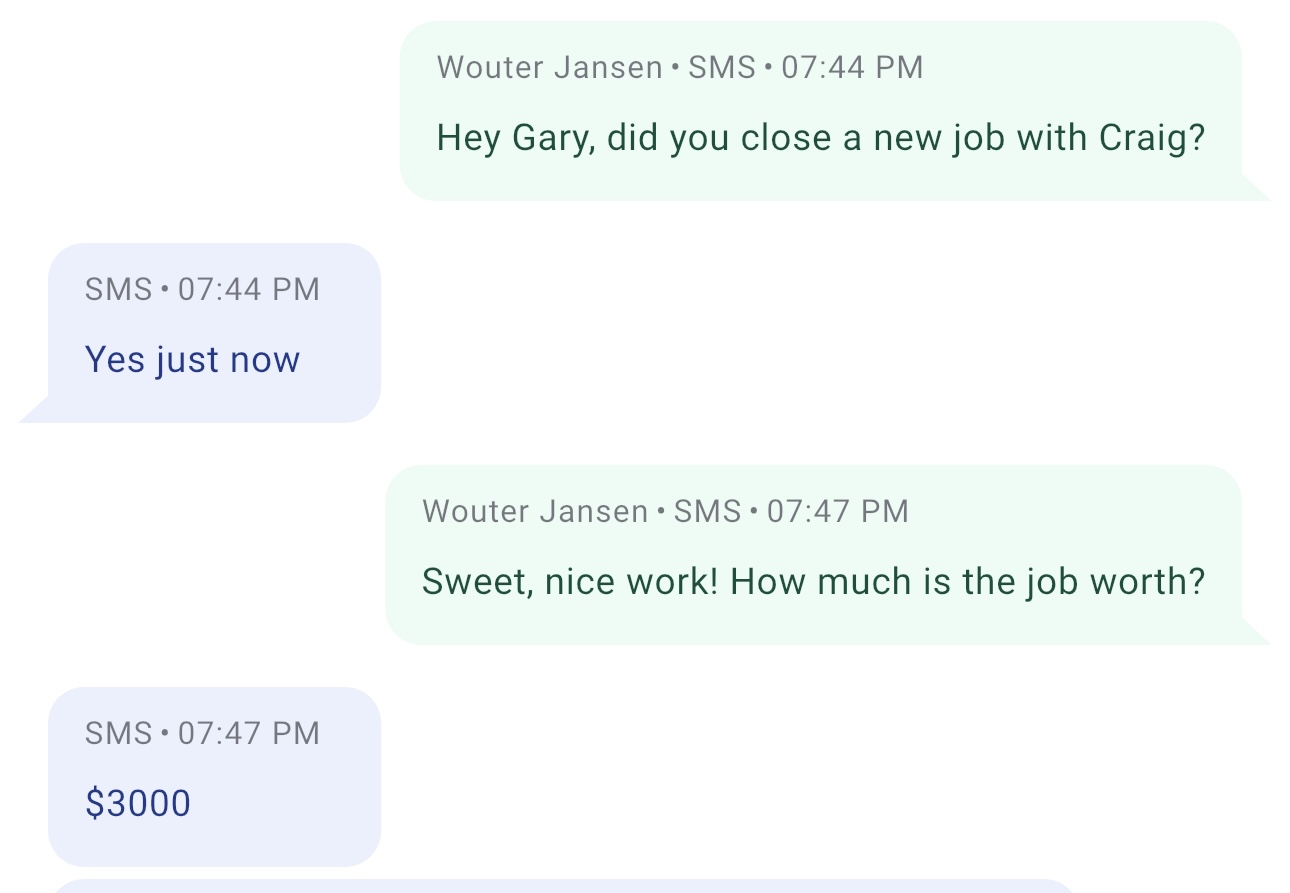Select the "Yes just now" reply text
Image resolution: width=1290 pixels, height=893 pixels.
click(192, 360)
